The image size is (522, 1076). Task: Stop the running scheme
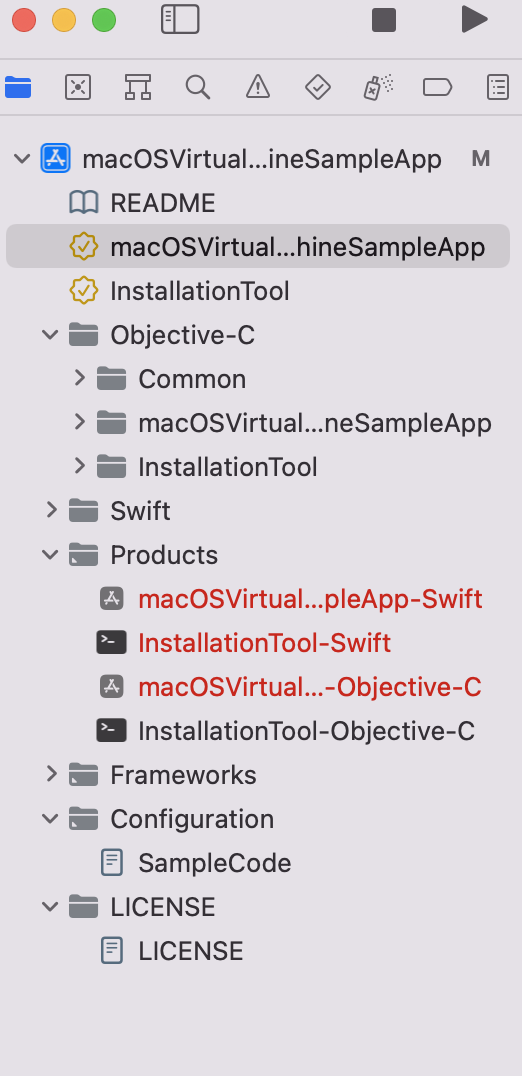pyautogui.click(x=384, y=19)
